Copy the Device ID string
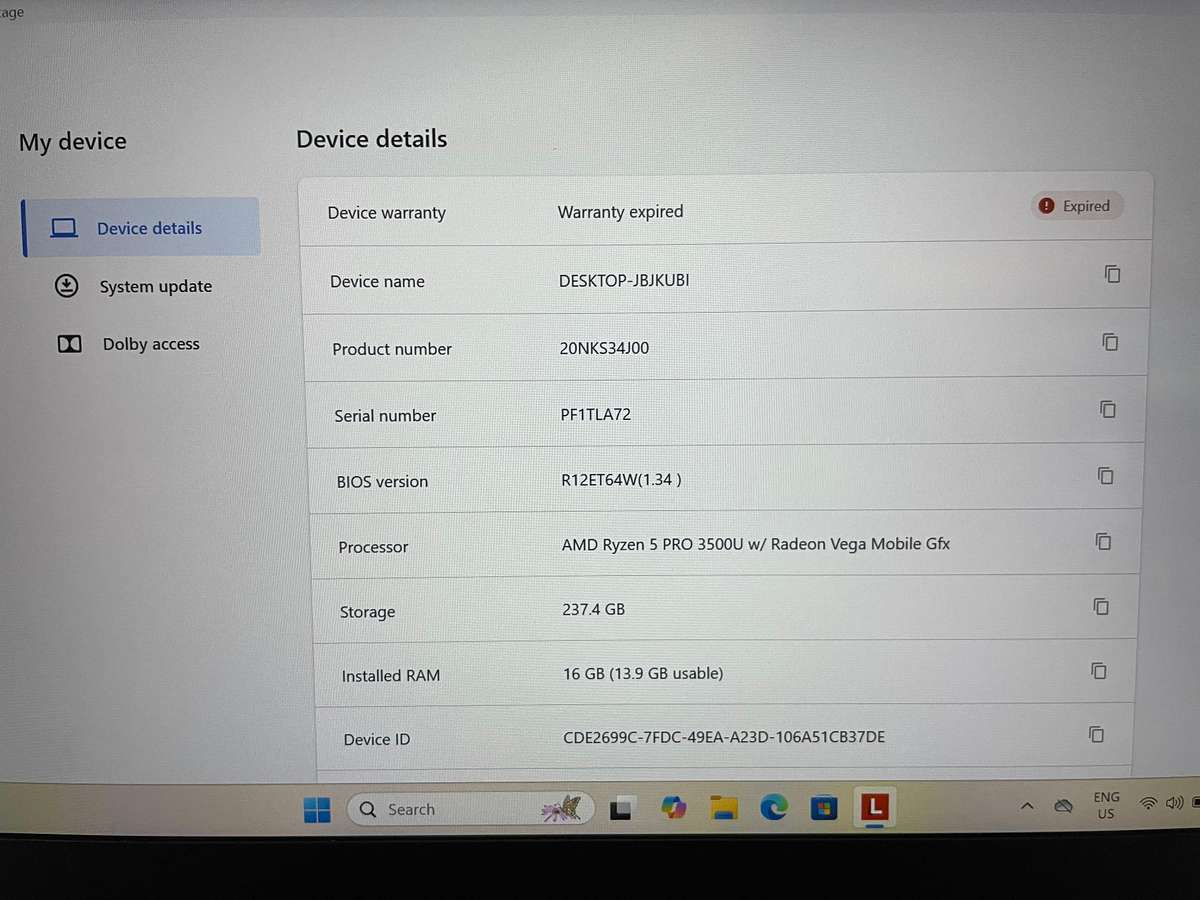 click(x=1097, y=735)
